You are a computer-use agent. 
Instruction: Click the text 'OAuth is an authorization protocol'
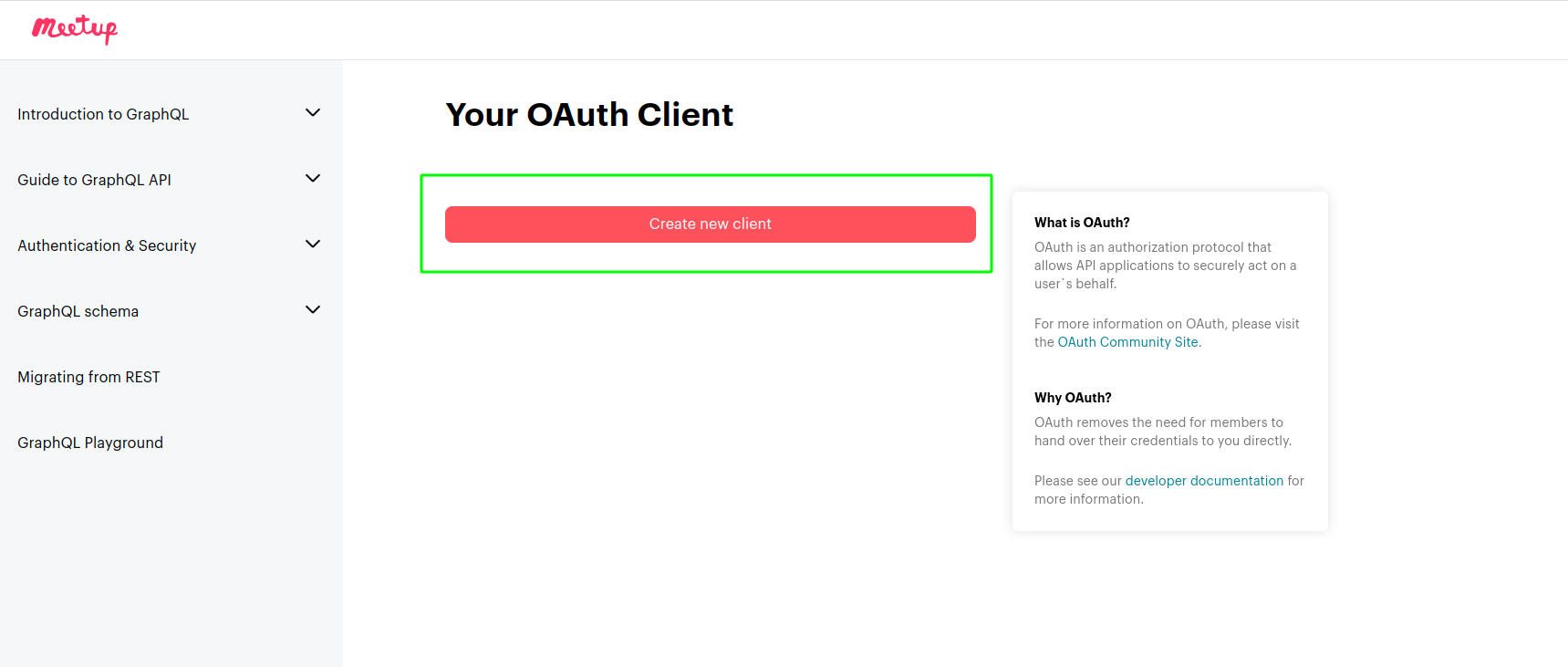(1139, 247)
